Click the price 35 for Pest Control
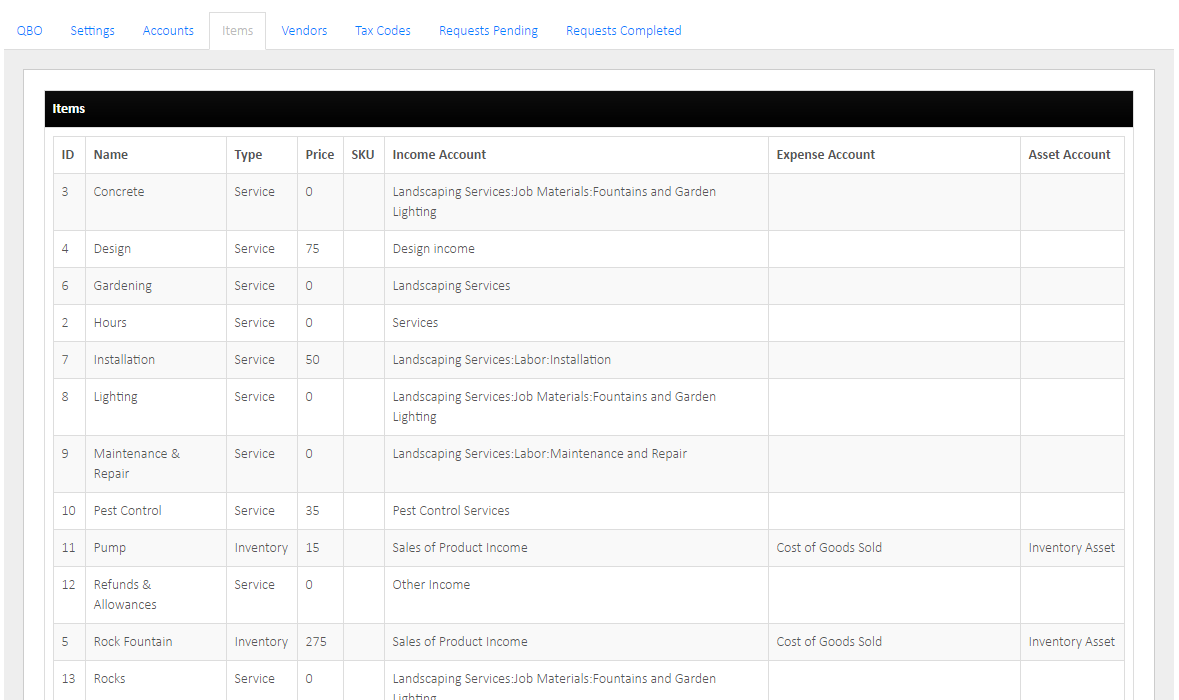This screenshot has height=700, width=1179. point(312,511)
